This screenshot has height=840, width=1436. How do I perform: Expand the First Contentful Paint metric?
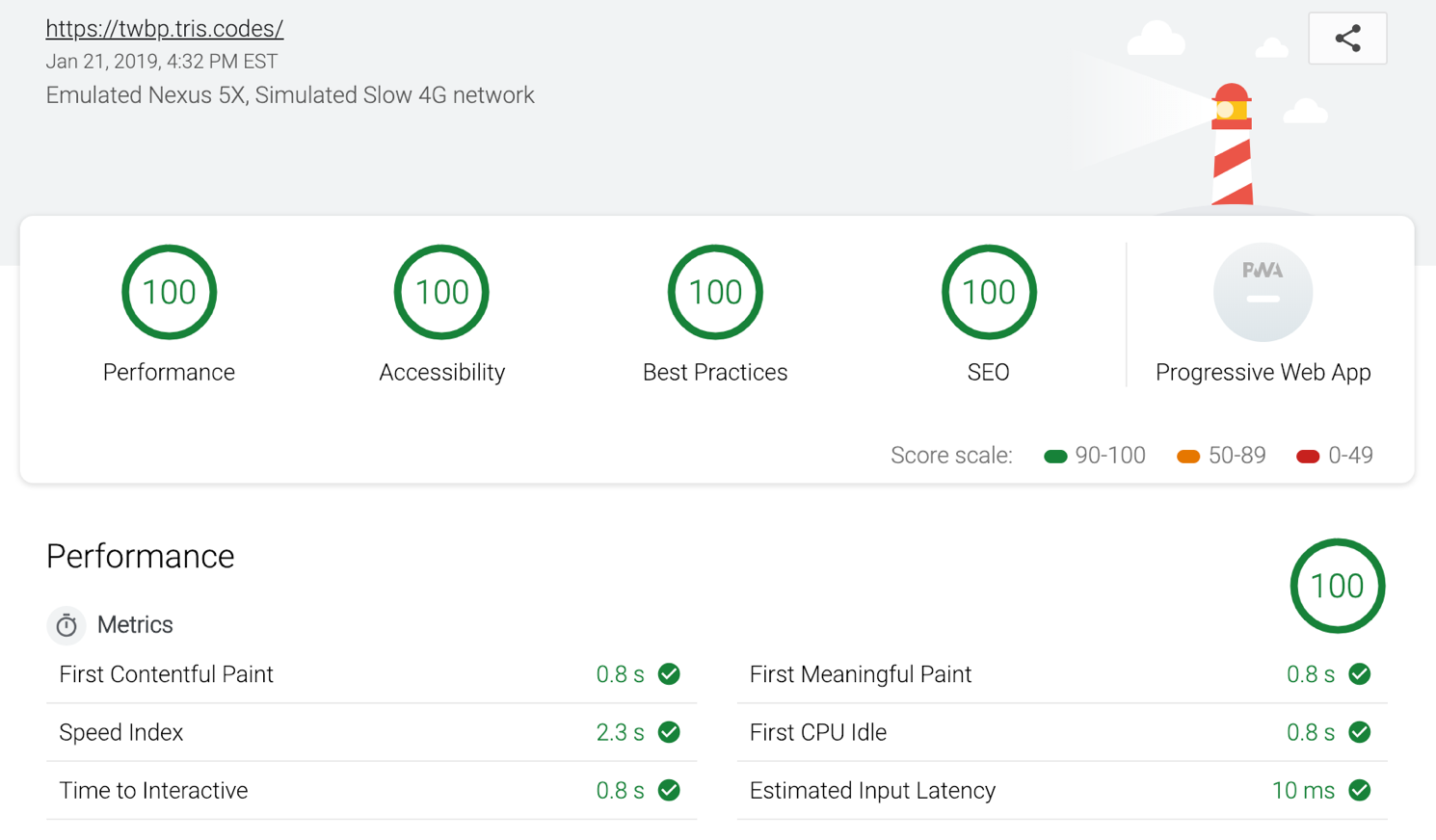click(167, 674)
